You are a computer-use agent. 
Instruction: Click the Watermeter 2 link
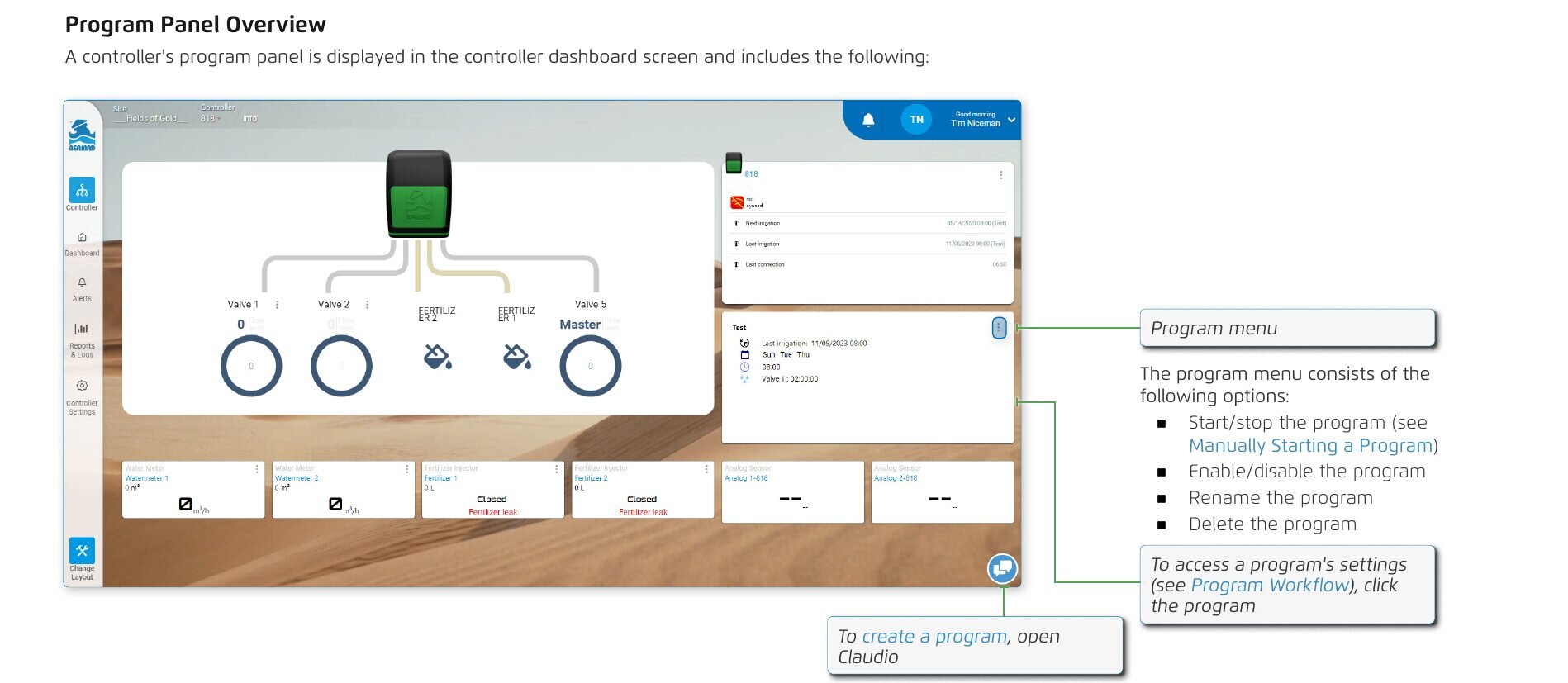click(297, 478)
